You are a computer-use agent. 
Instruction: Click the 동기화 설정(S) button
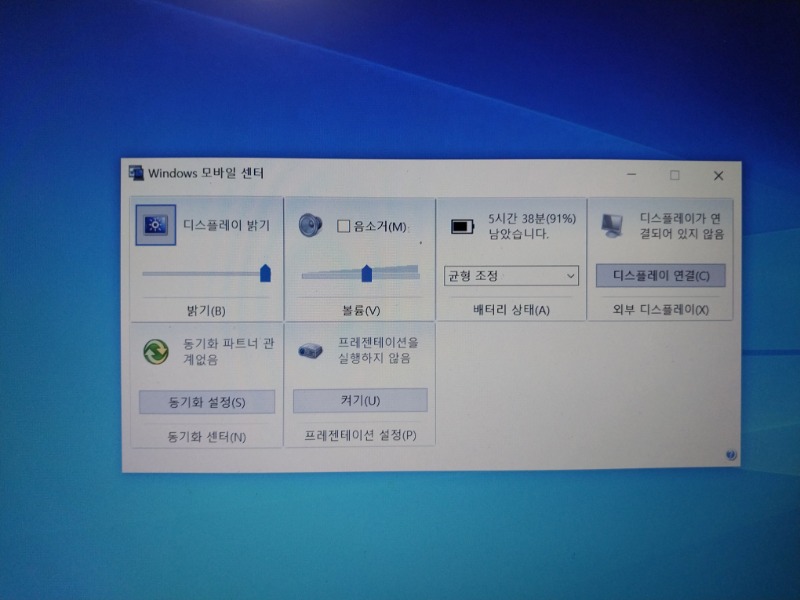[207, 402]
